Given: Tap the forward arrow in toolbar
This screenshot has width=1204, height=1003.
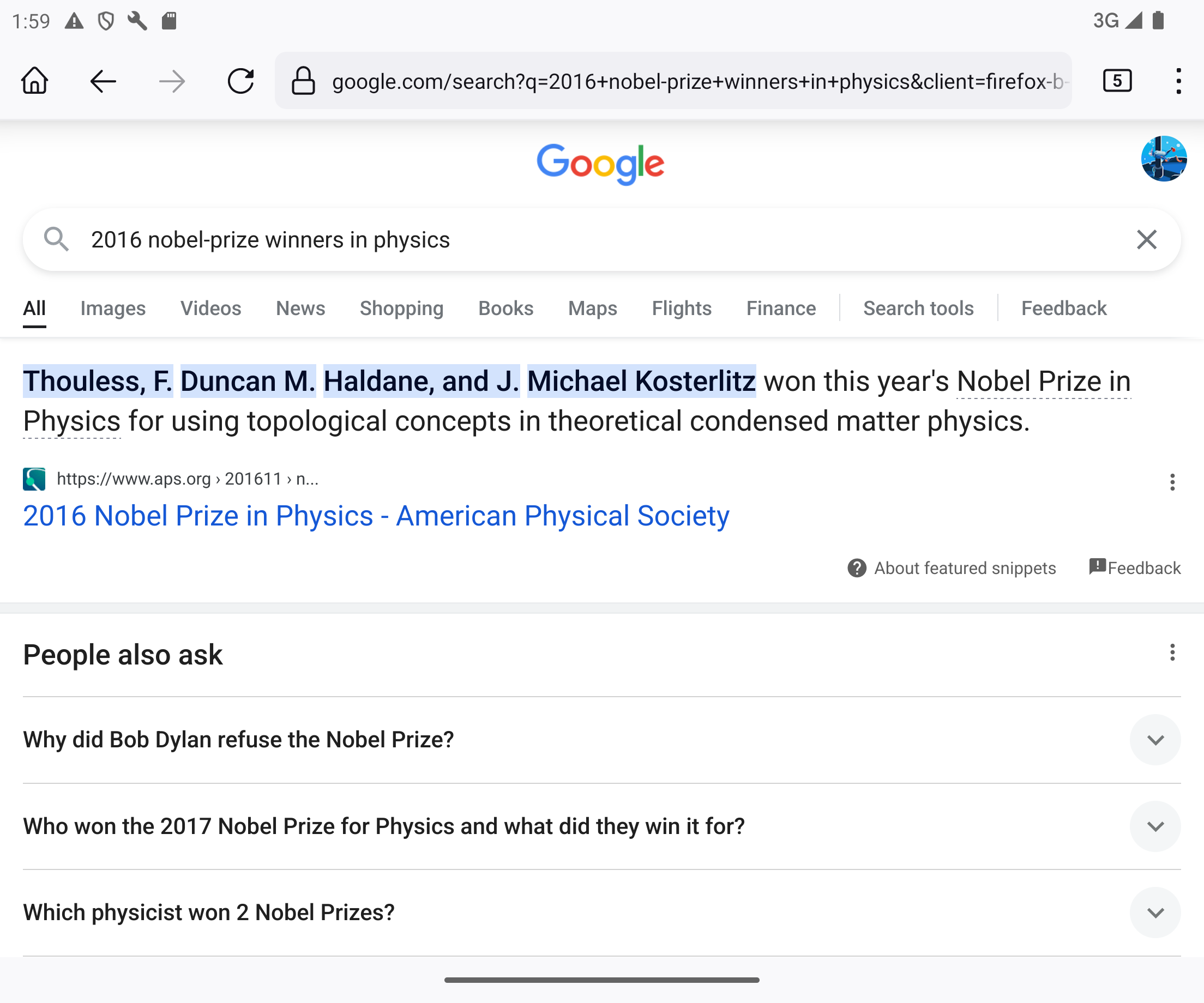Looking at the screenshot, I should pos(172,81).
